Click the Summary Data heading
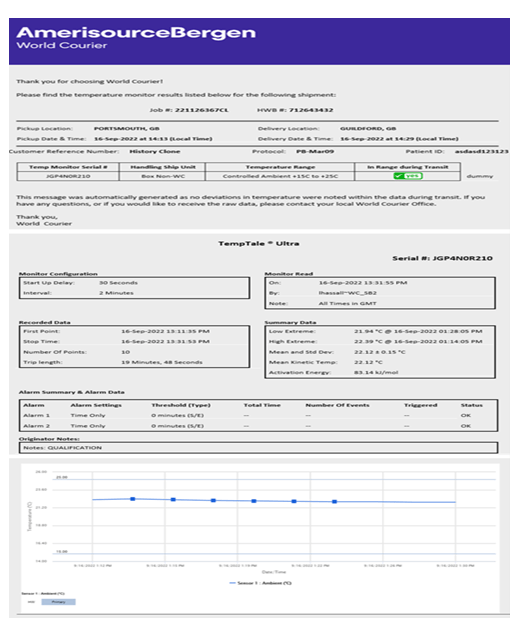 click(290, 322)
